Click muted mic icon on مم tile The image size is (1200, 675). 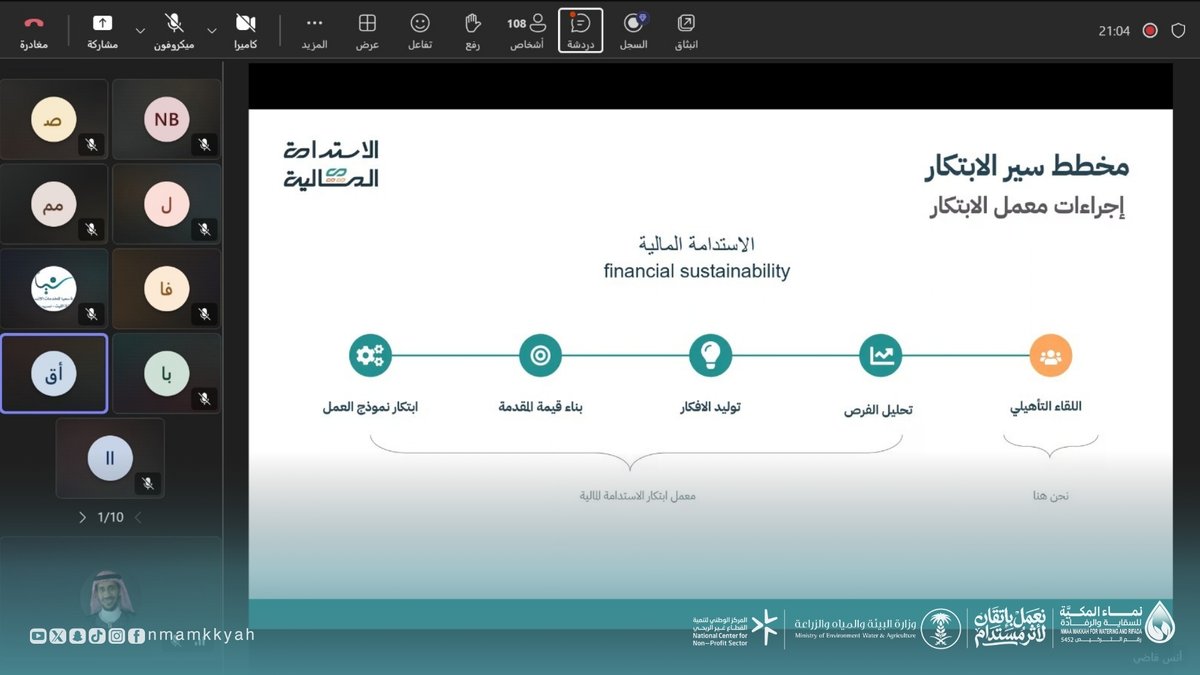pyautogui.click(x=91, y=229)
